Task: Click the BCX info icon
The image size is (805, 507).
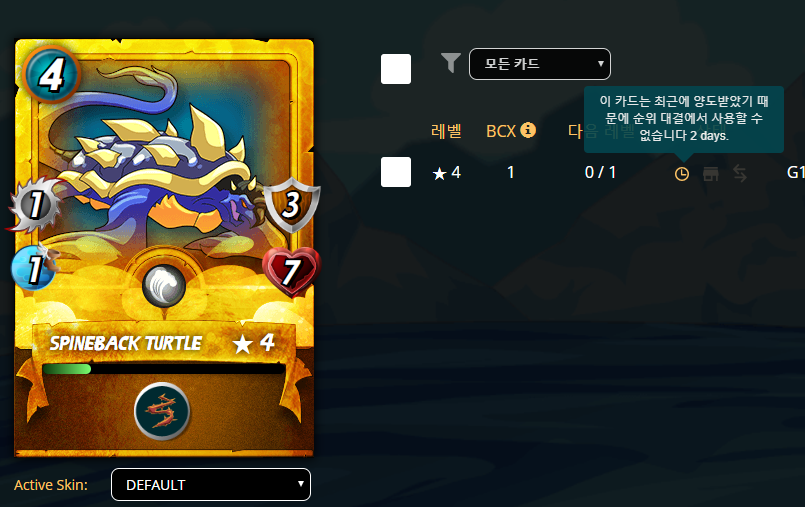Action: coord(528,130)
